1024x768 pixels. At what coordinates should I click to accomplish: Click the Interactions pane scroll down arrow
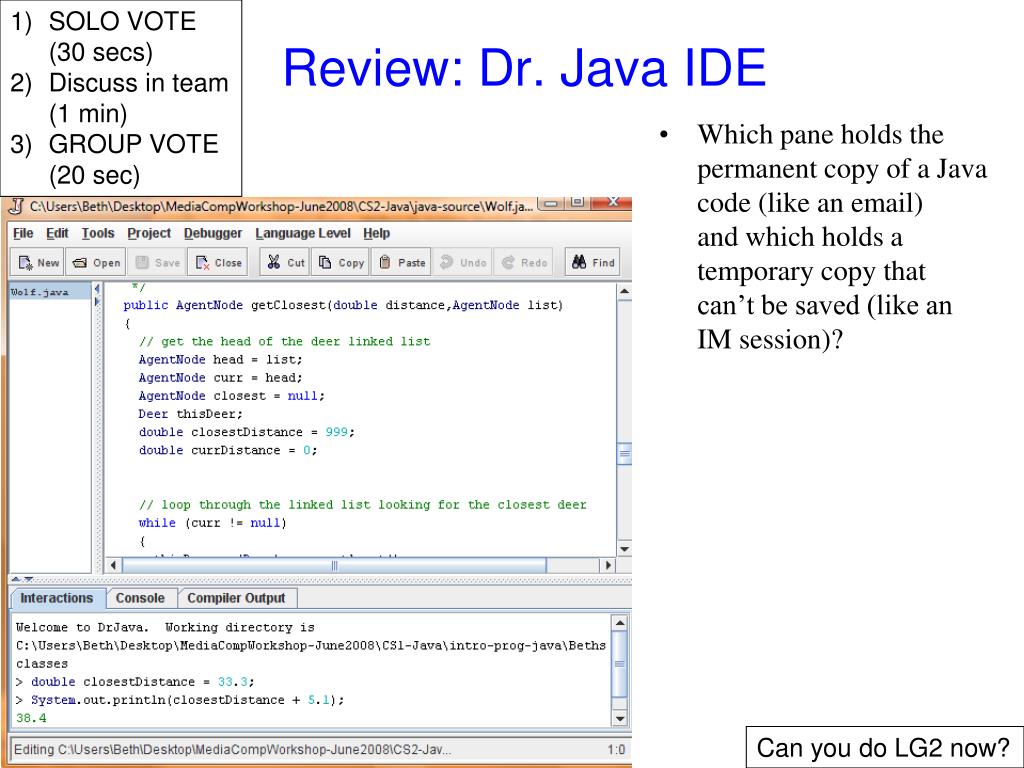(x=620, y=719)
